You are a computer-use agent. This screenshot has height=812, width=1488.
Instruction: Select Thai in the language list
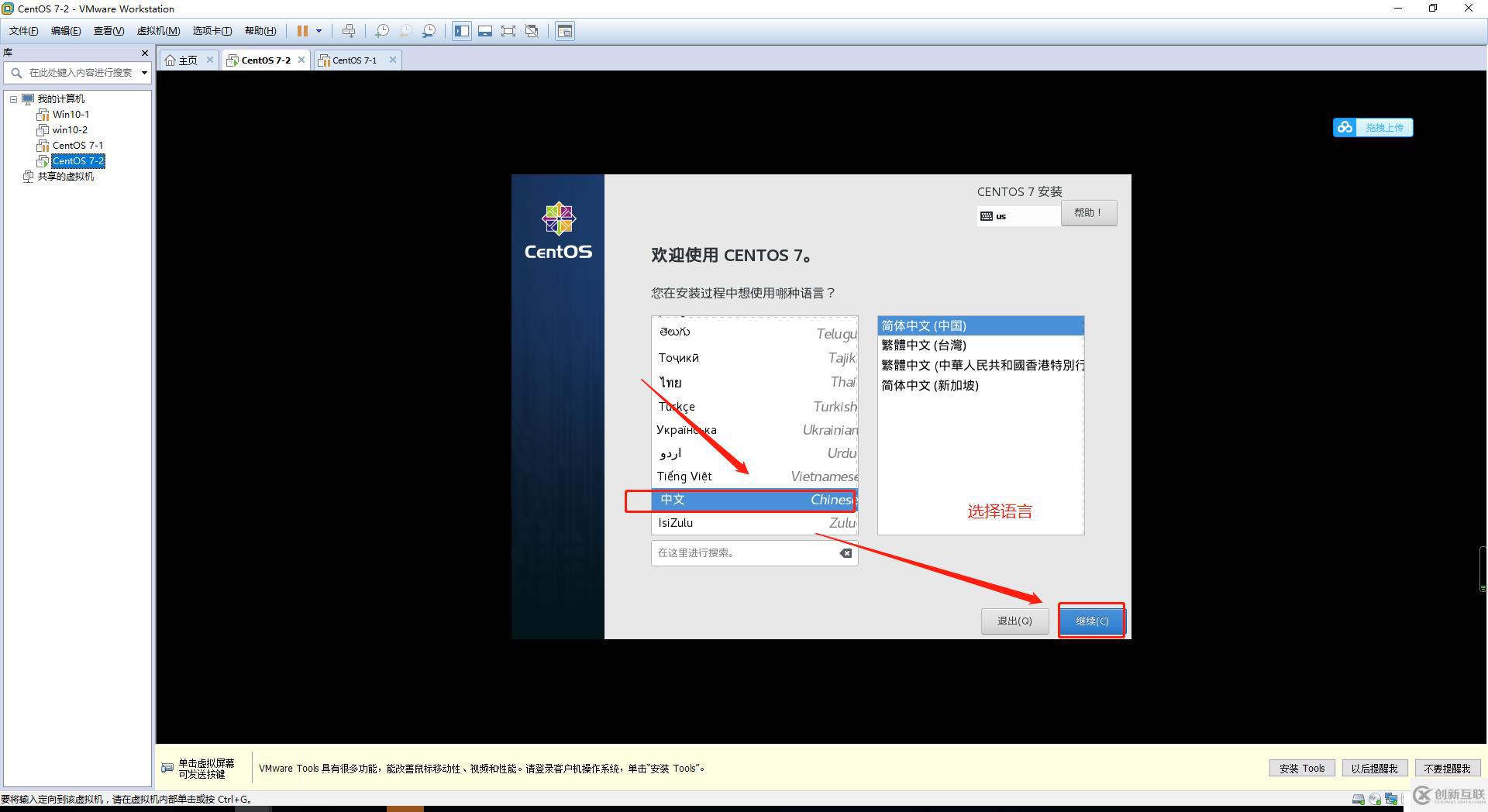pyautogui.click(x=754, y=382)
